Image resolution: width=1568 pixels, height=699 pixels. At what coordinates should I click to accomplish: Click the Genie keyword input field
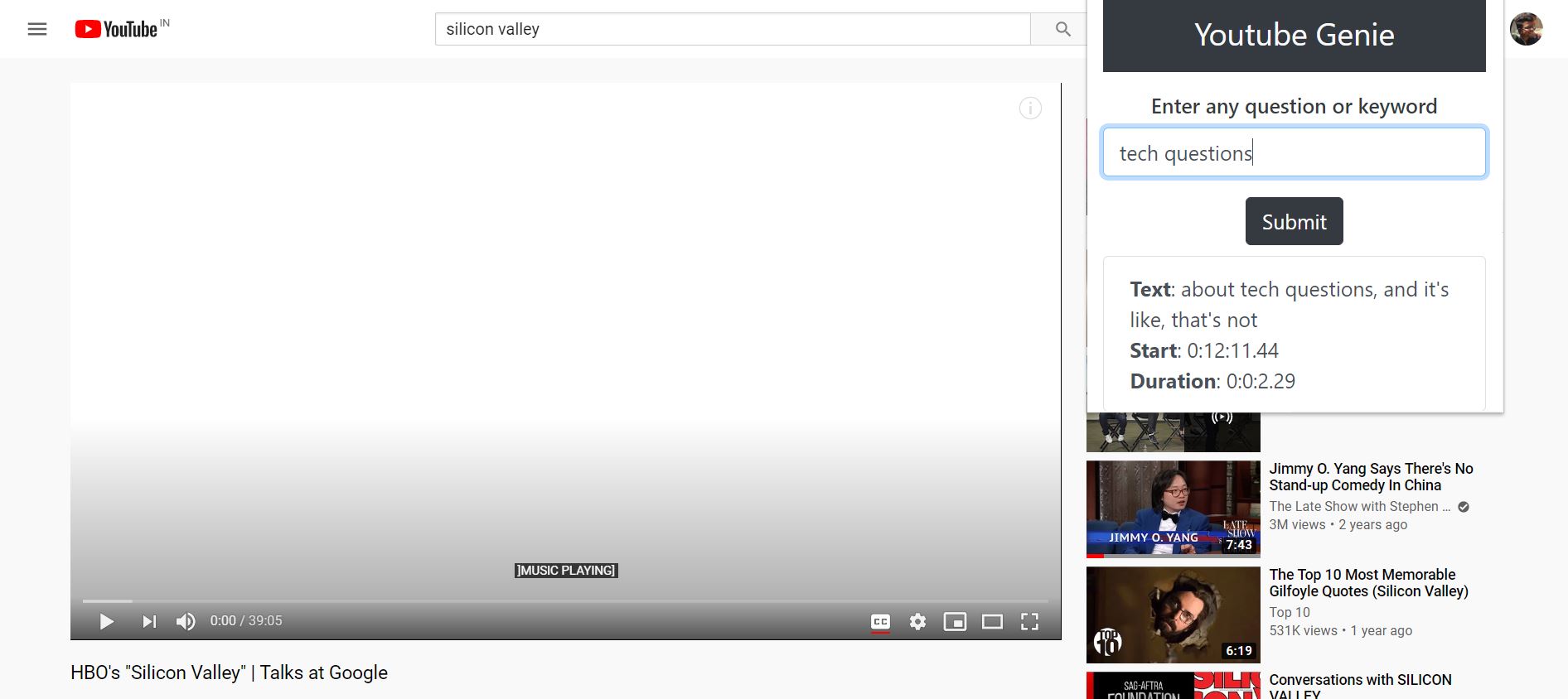click(1294, 152)
